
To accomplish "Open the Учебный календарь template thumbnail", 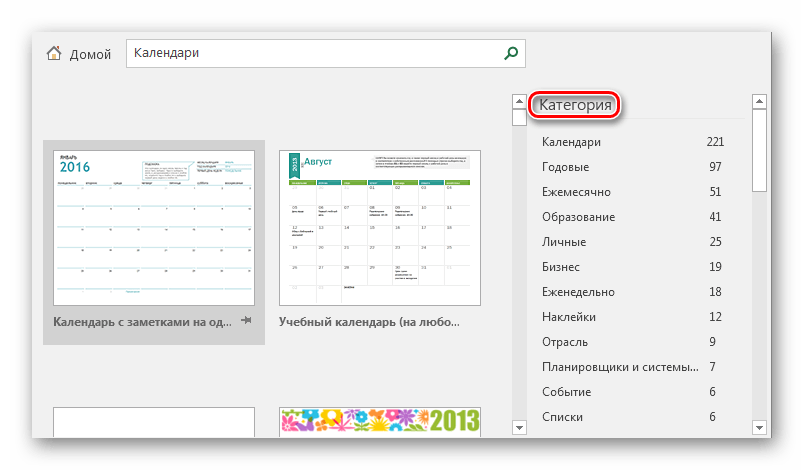I will (380, 228).
